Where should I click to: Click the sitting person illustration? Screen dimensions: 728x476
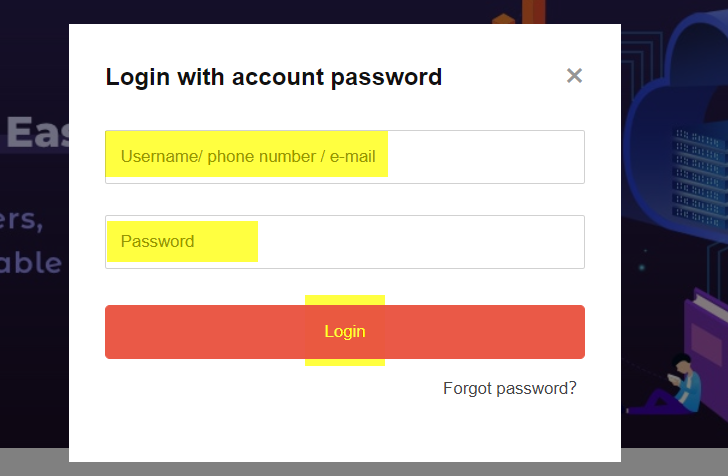[669, 385]
